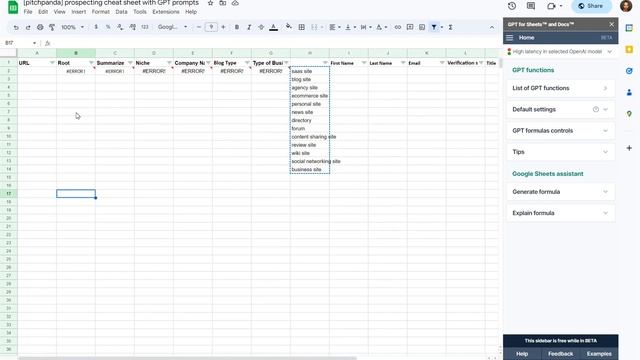Open the fill color picker
Screen dimensions: 640x360
tap(289, 27)
